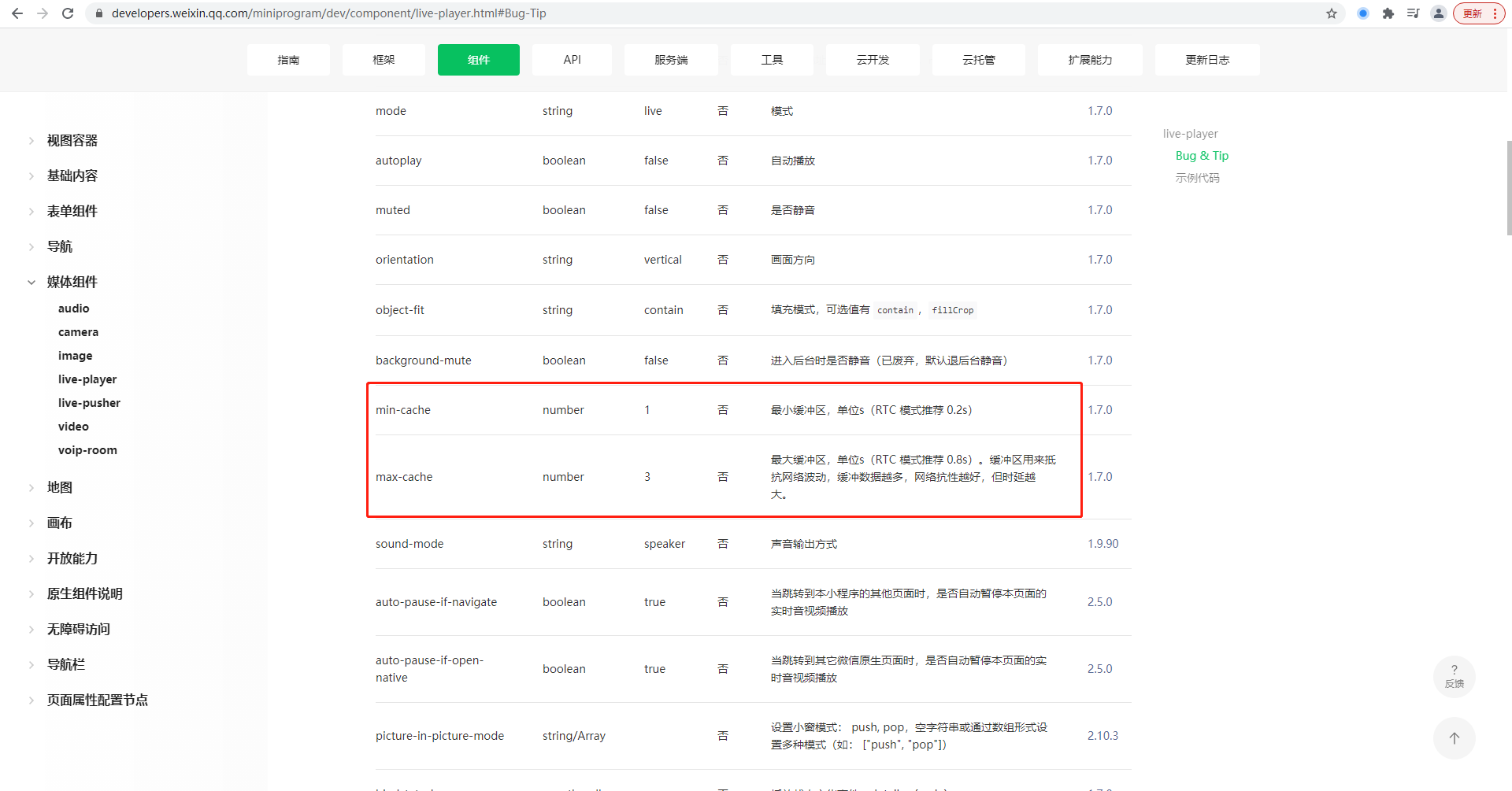1512x791 pixels.
Task: Open the live-player sidebar link
Action: tap(87, 379)
